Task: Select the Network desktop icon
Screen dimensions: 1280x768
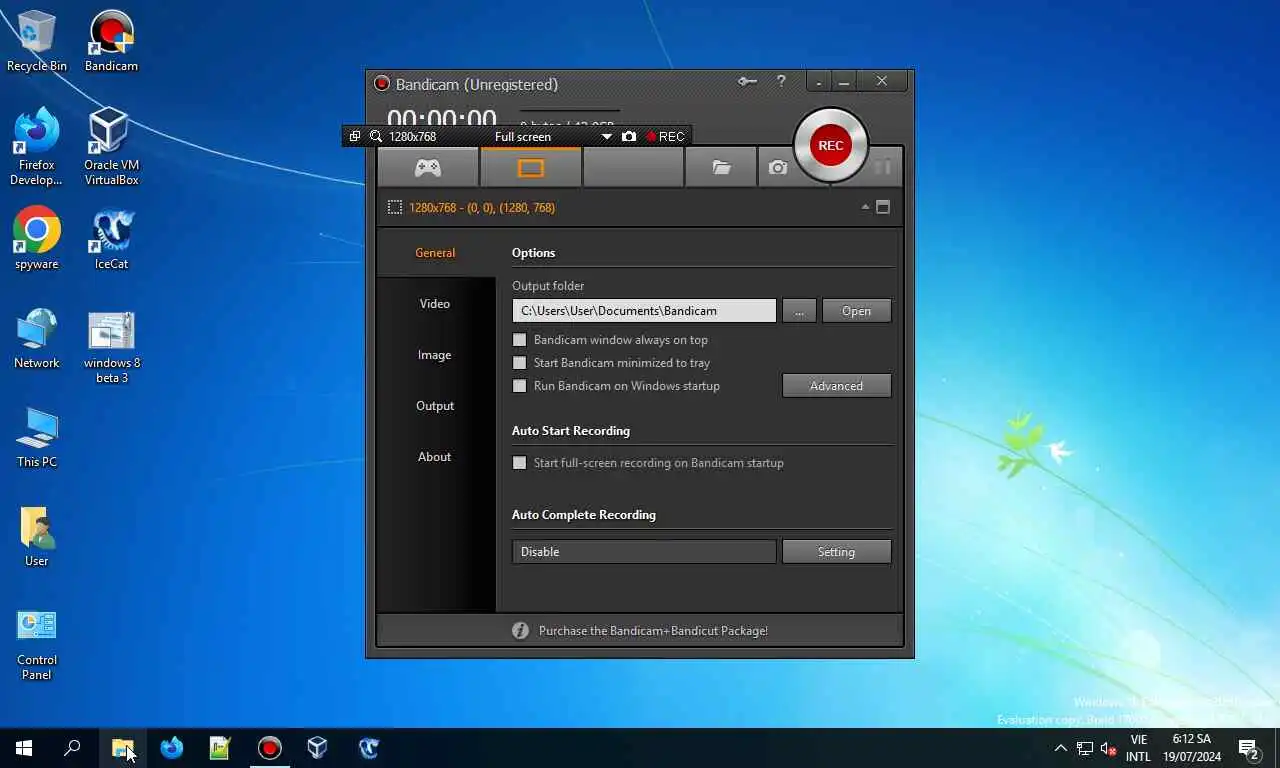Action: (x=37, y=338)
